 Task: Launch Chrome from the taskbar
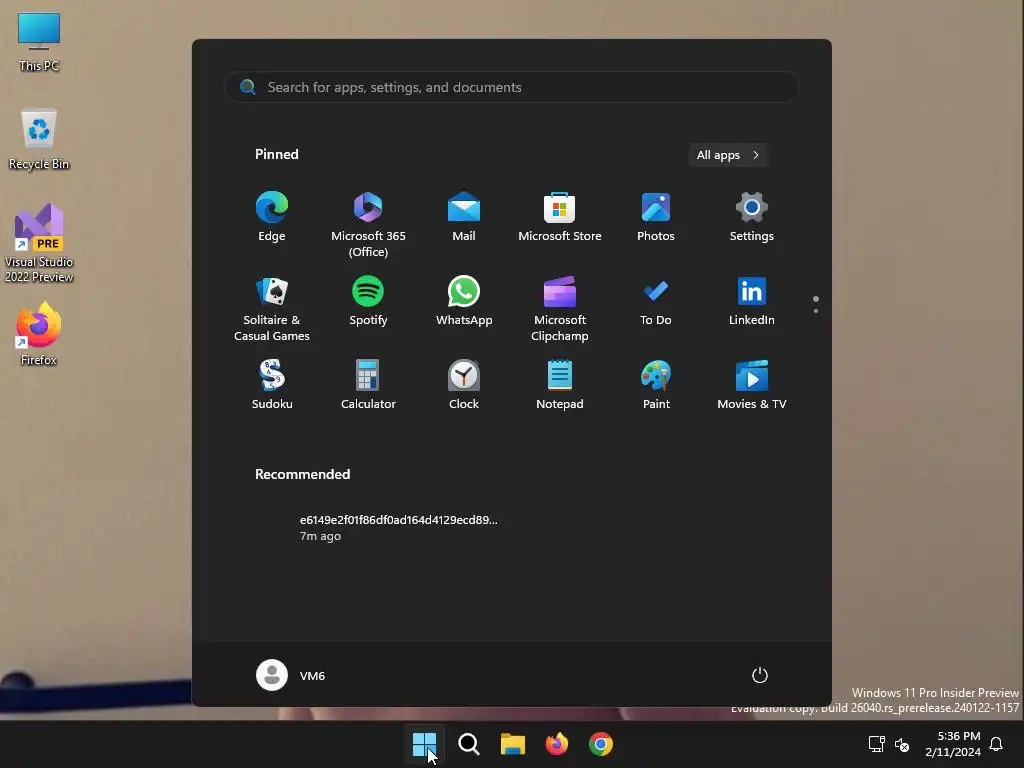tap(601, 744)
